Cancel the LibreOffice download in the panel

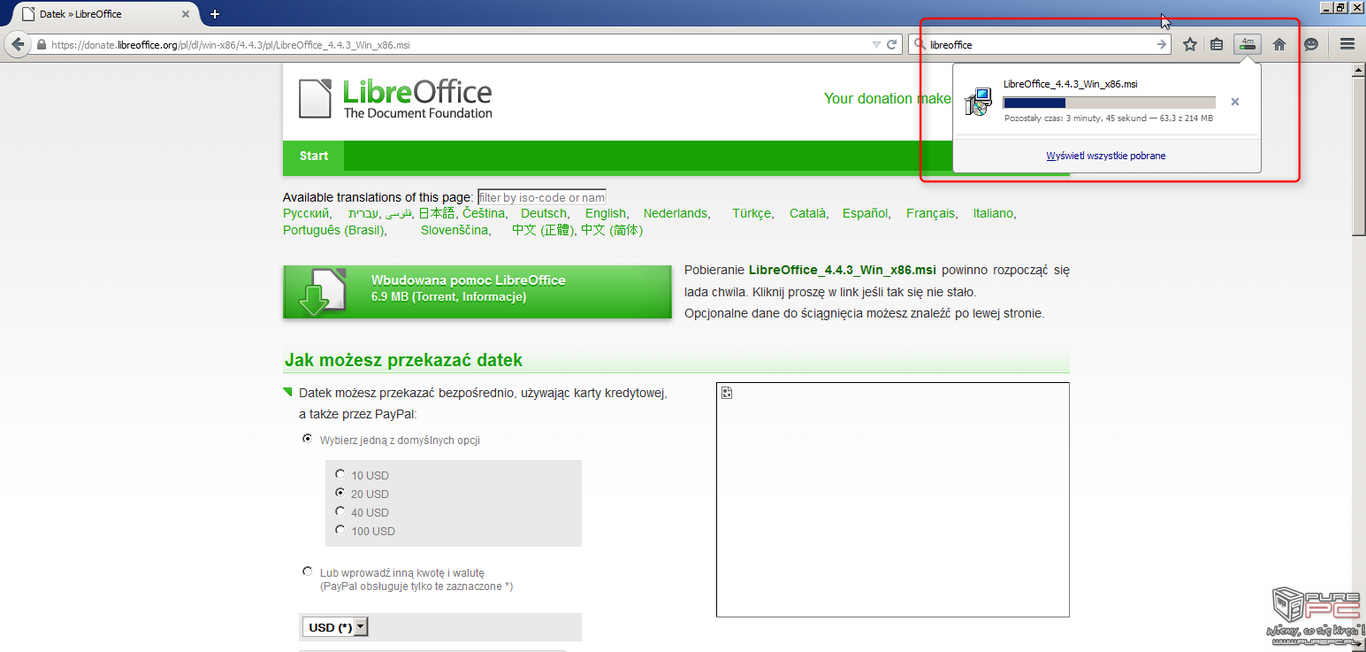point(1235,102)
